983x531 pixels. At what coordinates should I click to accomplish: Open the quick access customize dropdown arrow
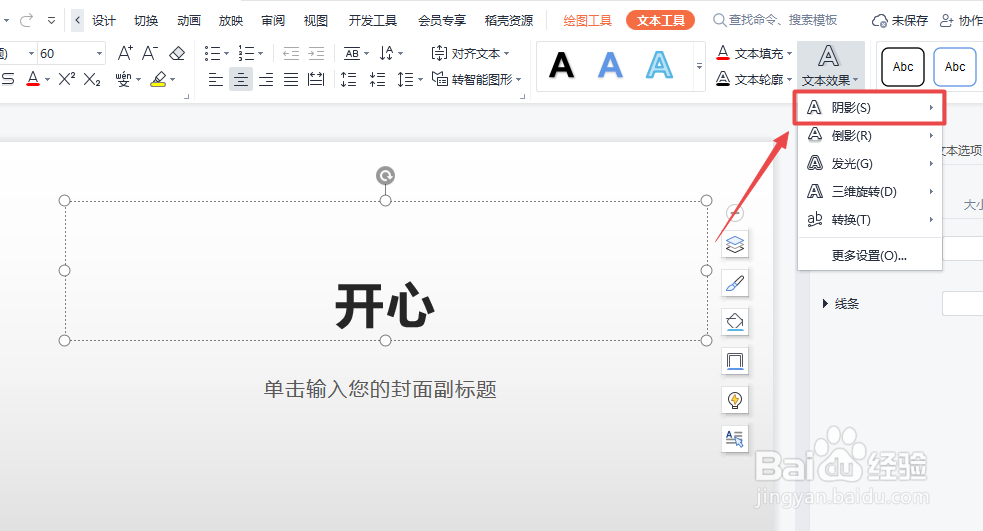51,21
